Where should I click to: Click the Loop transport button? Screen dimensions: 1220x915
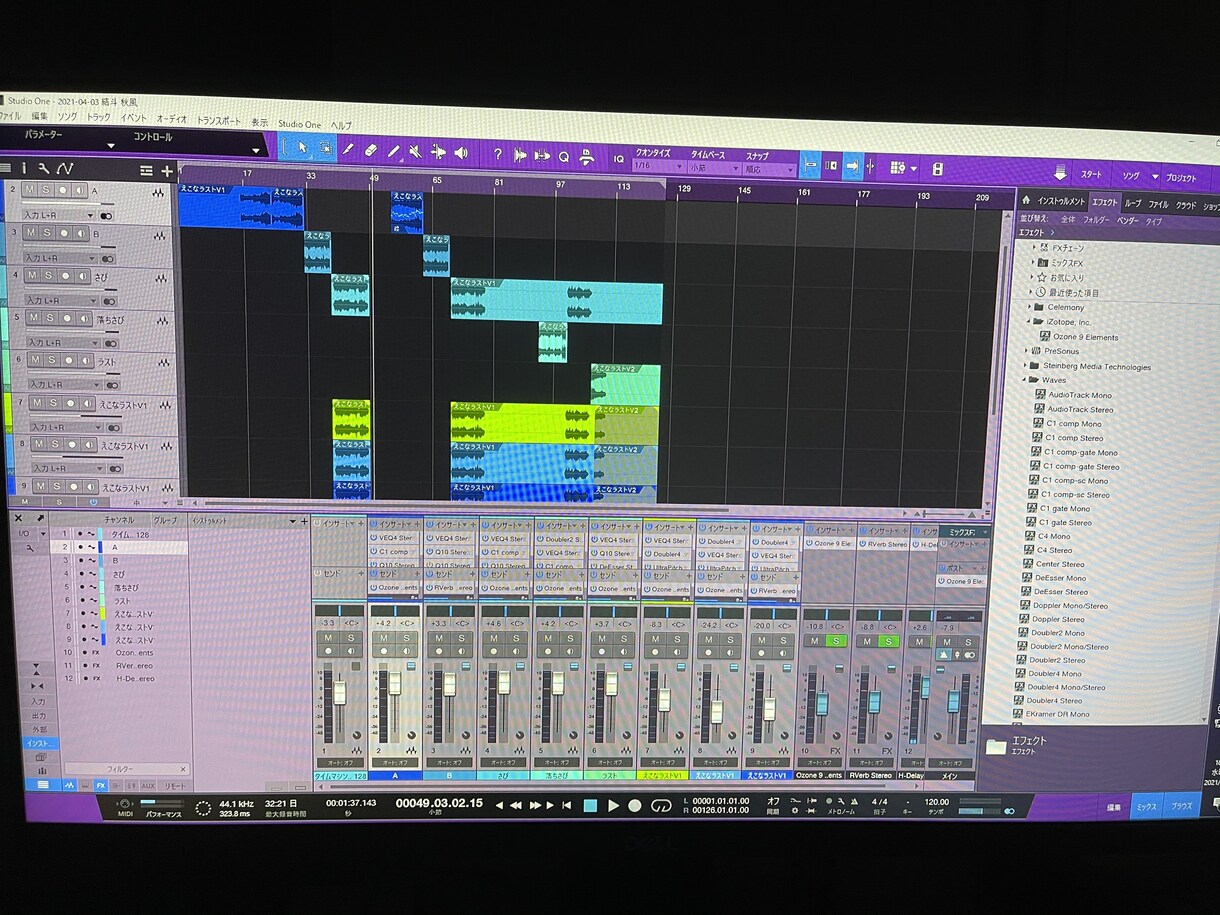pyautogui.click(x=660, y=805)
